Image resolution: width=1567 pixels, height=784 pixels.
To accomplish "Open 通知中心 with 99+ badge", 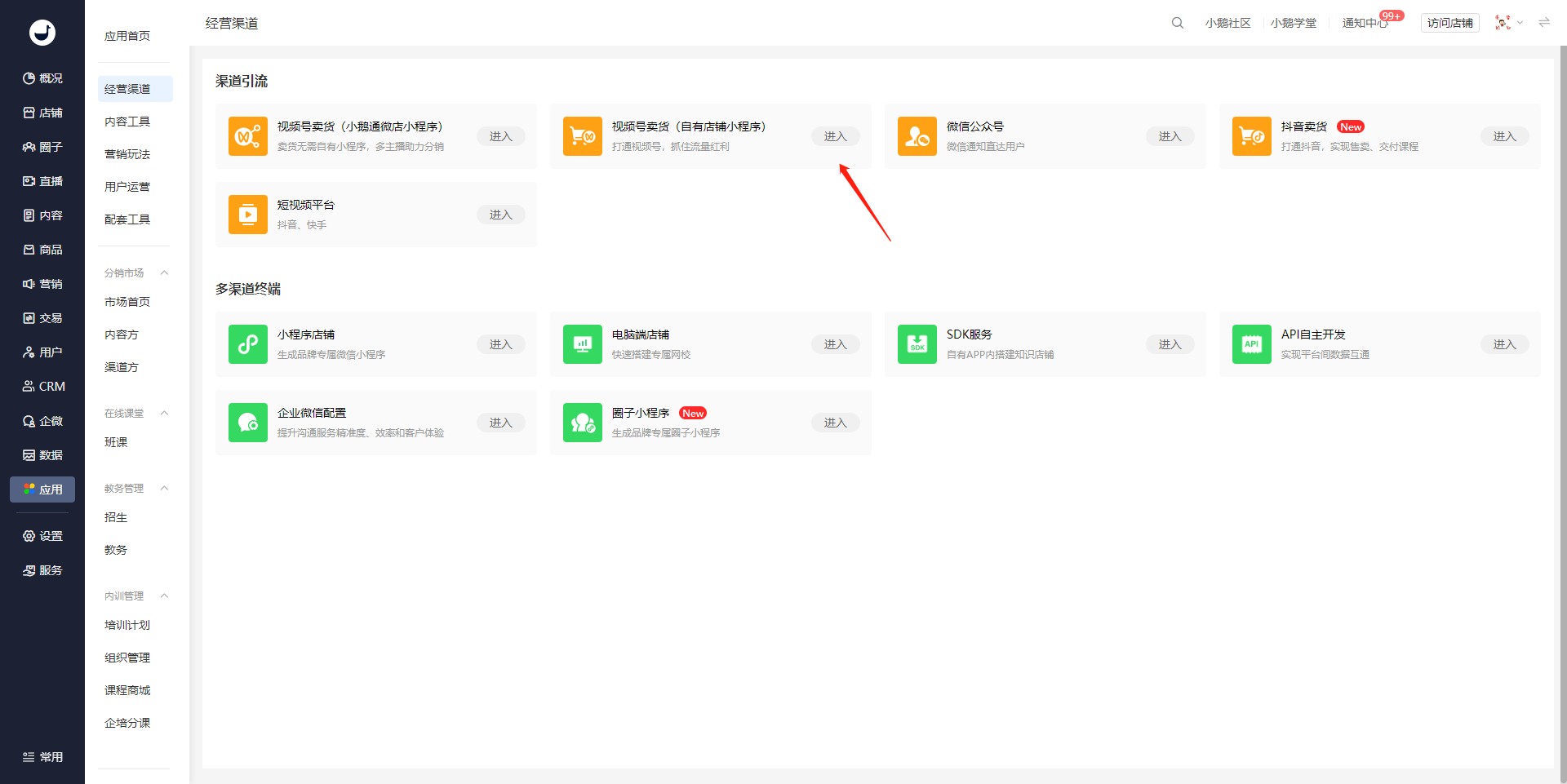I will [x=1365, y=23].
